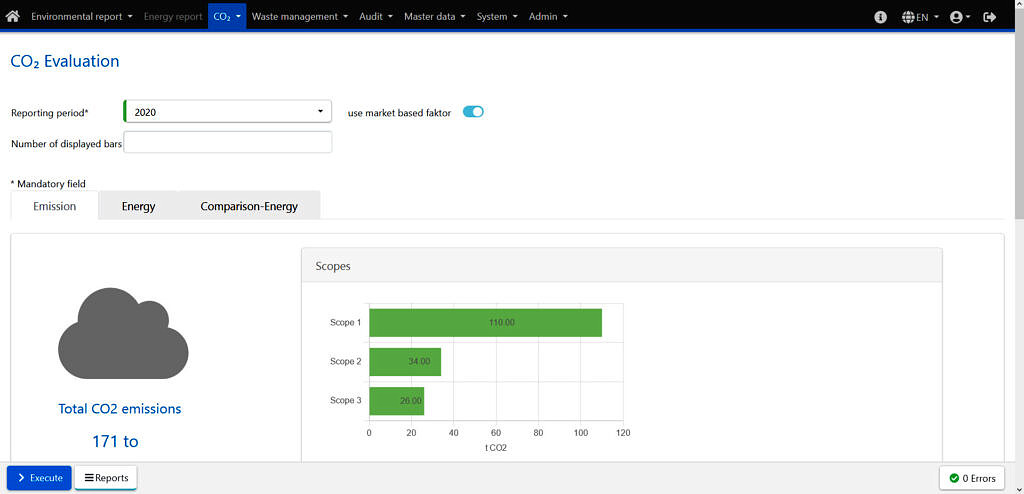Open the Reporting period dropdown
Image resolution: width=1024 pixels, height=494 pixels.
point(228,112)
